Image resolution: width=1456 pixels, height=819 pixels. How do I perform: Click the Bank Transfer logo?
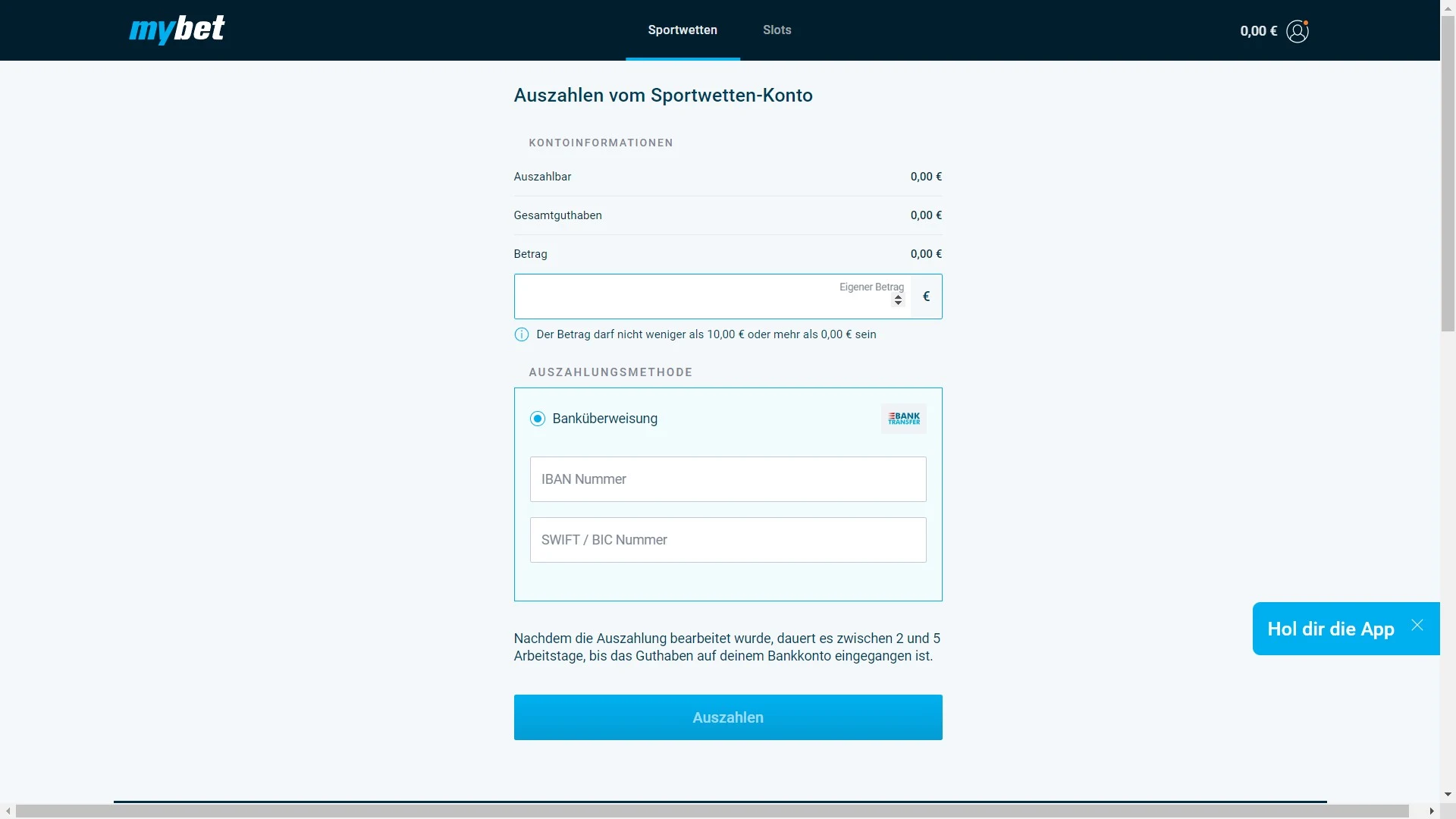(904, 419)
